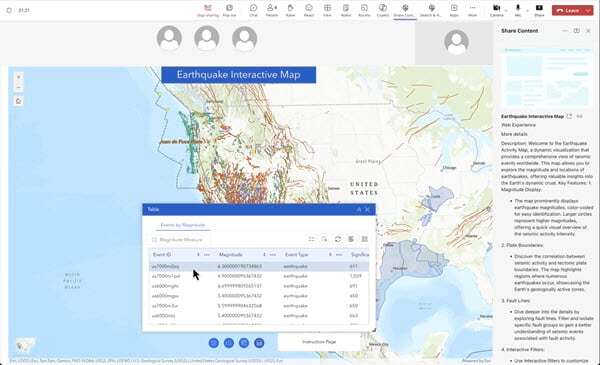Click the third blue round widget button

click(244, 343)
